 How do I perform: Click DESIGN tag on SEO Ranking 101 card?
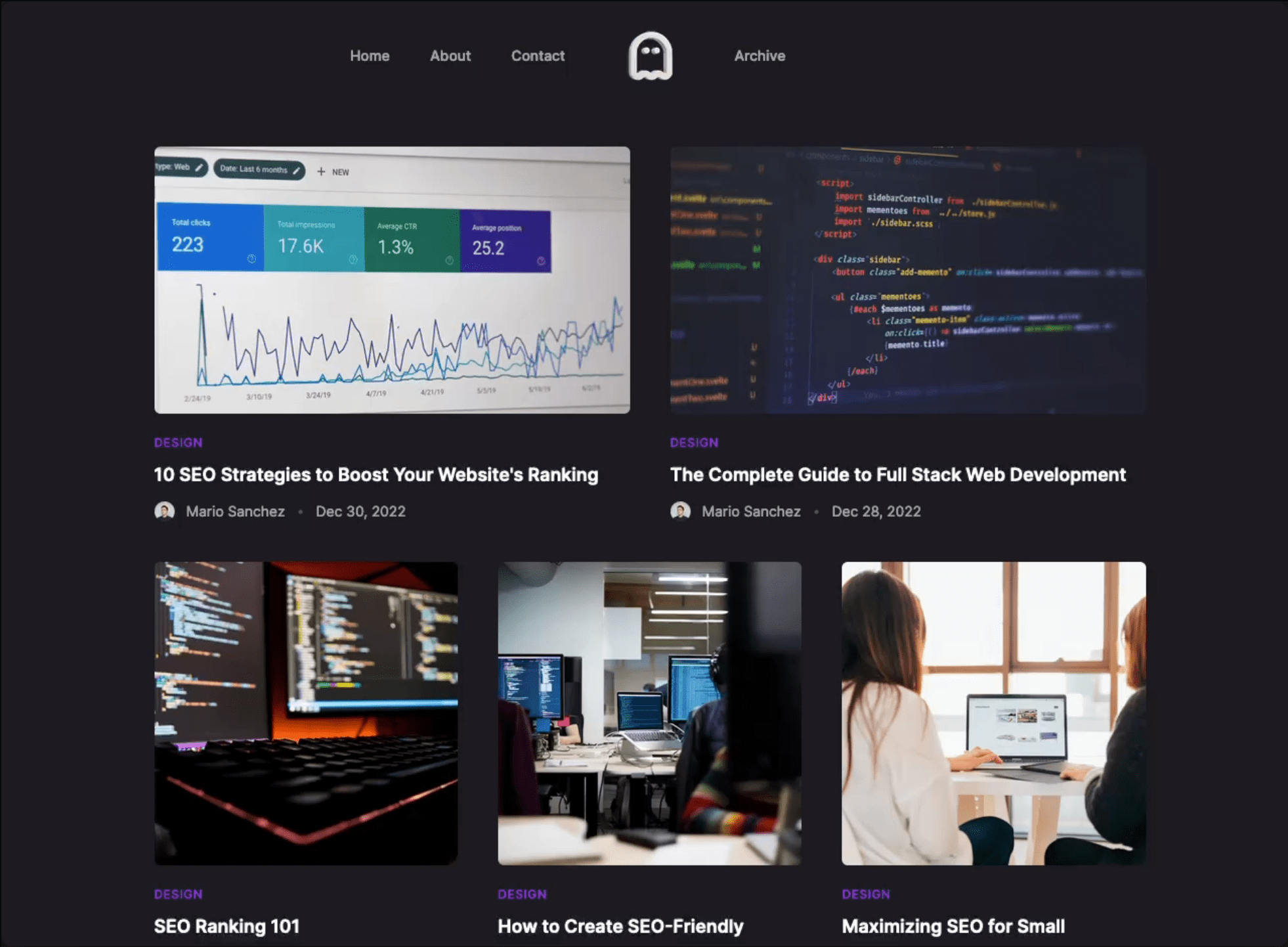click(x=178, y=894)
